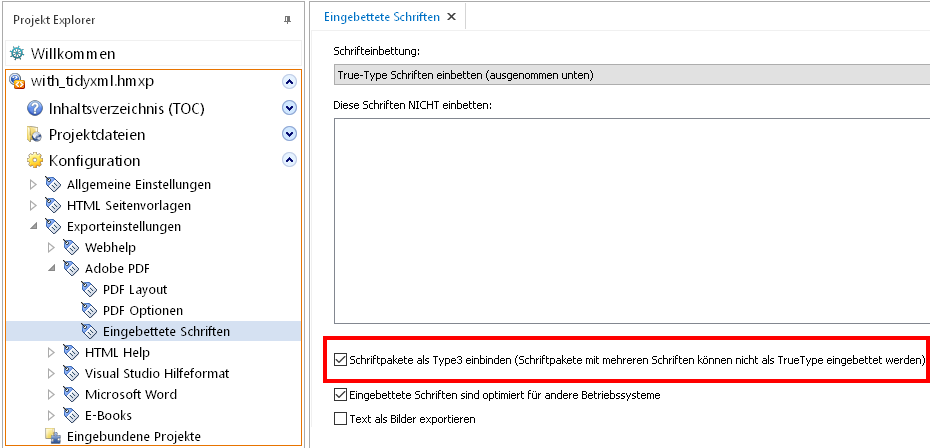This screenshot has height=448, width=930.
Task: Collapse the Konfiguration section chevron
Action: tap(289, 160)
